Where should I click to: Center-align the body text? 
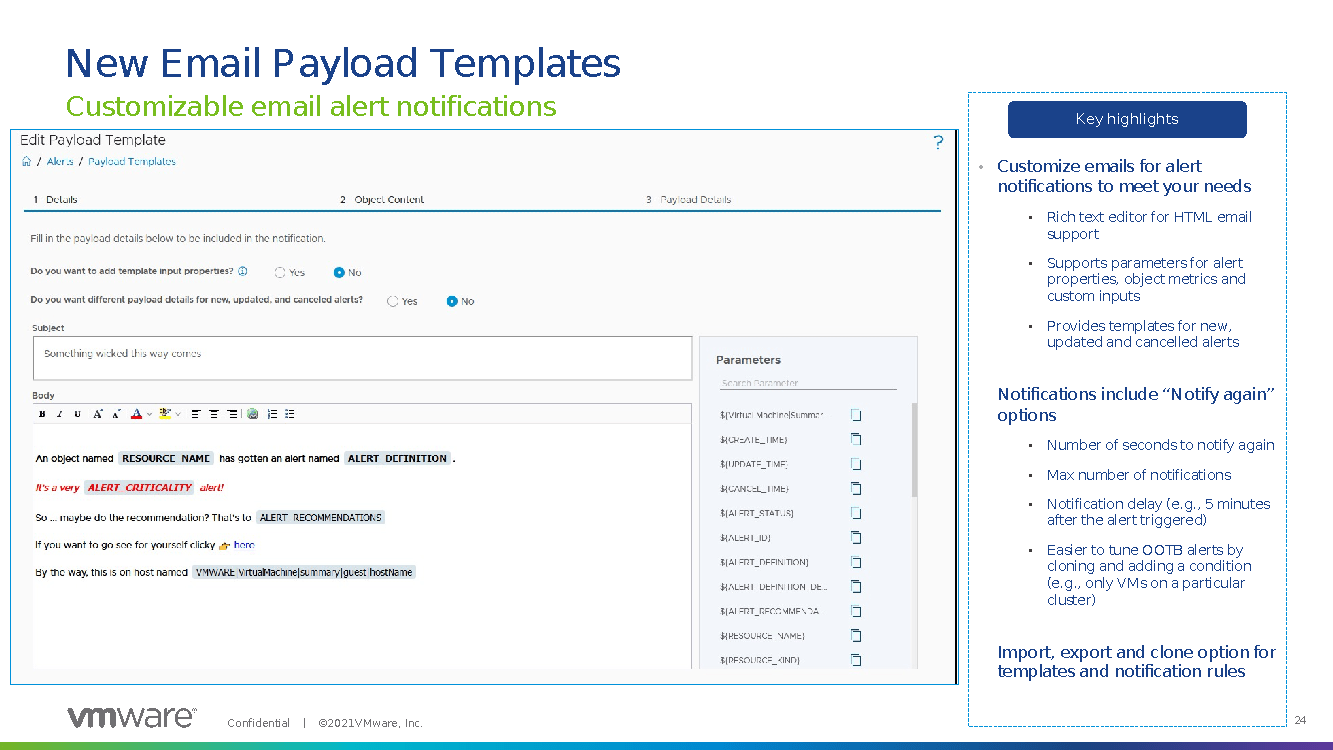[214, 414]
